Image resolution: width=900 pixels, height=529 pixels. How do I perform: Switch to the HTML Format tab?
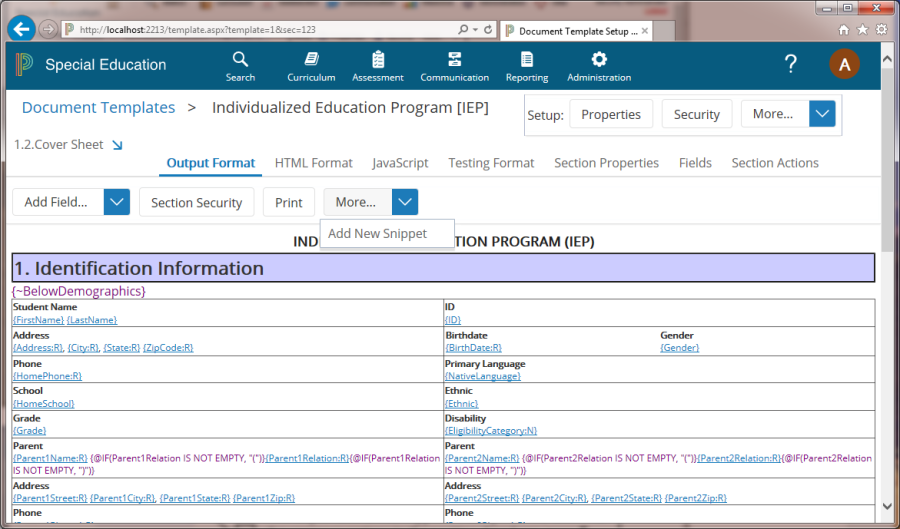[x=313, y=163]
